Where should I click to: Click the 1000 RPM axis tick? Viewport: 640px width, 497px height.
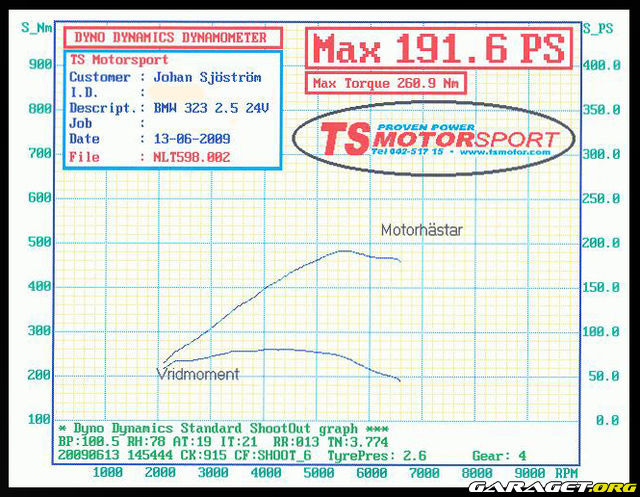[107, 473]
